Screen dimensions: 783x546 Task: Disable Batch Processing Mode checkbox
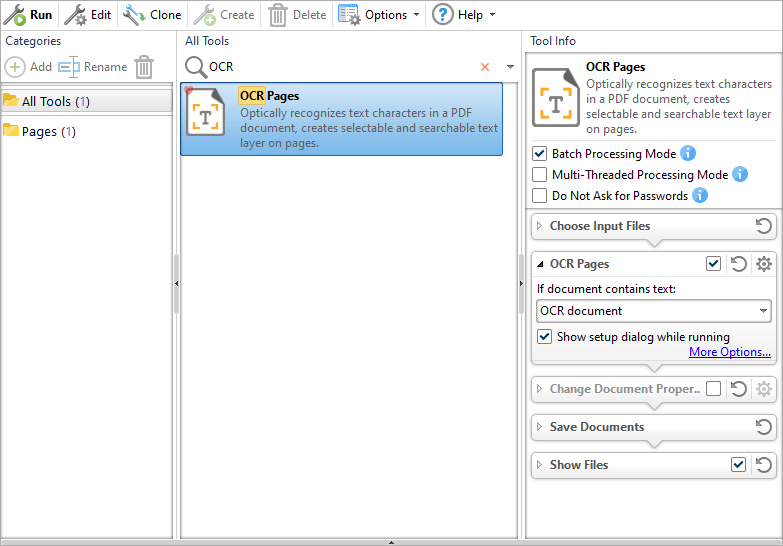(540, 154)
